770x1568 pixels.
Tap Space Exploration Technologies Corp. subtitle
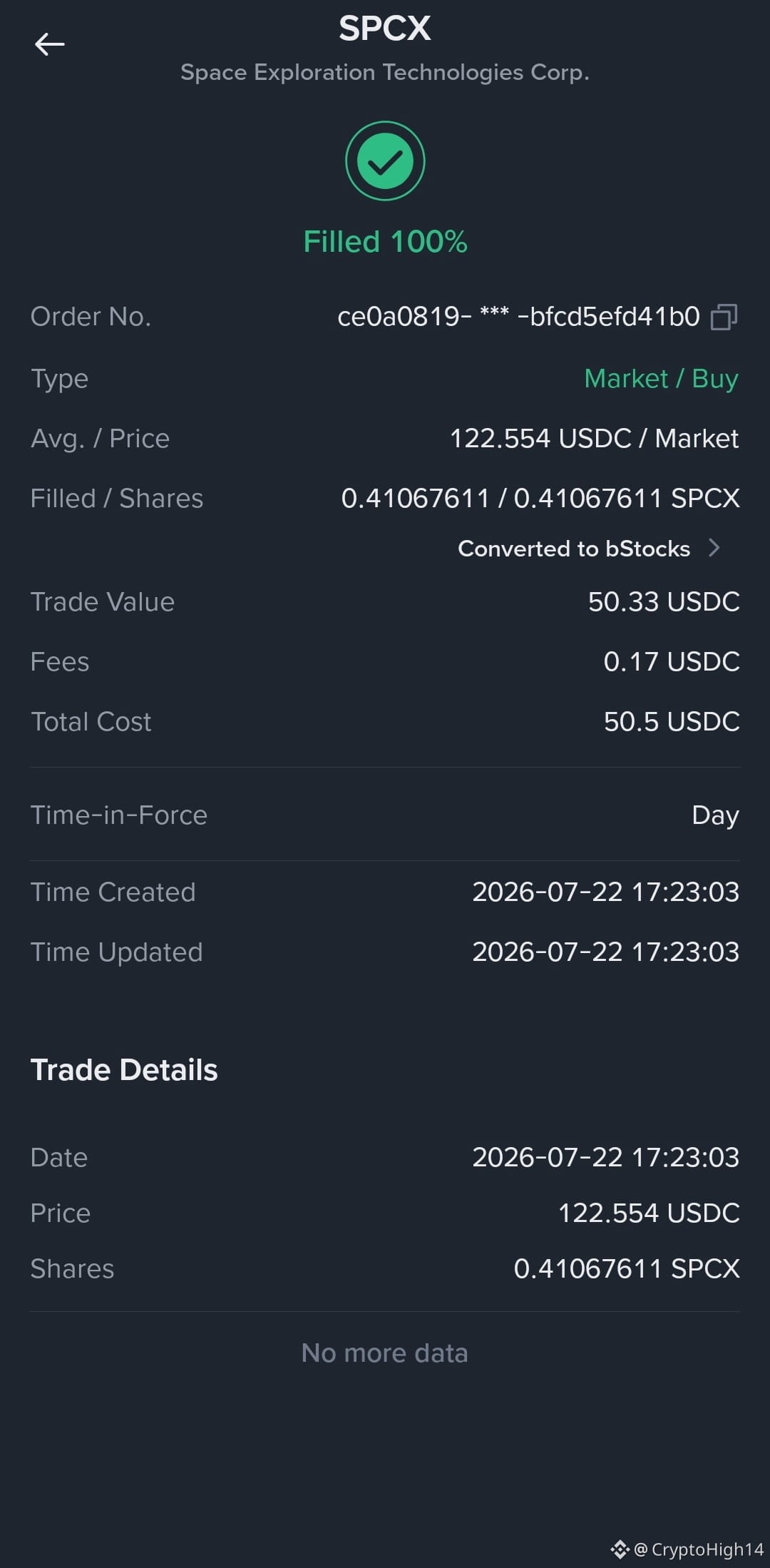click(385, 73)
